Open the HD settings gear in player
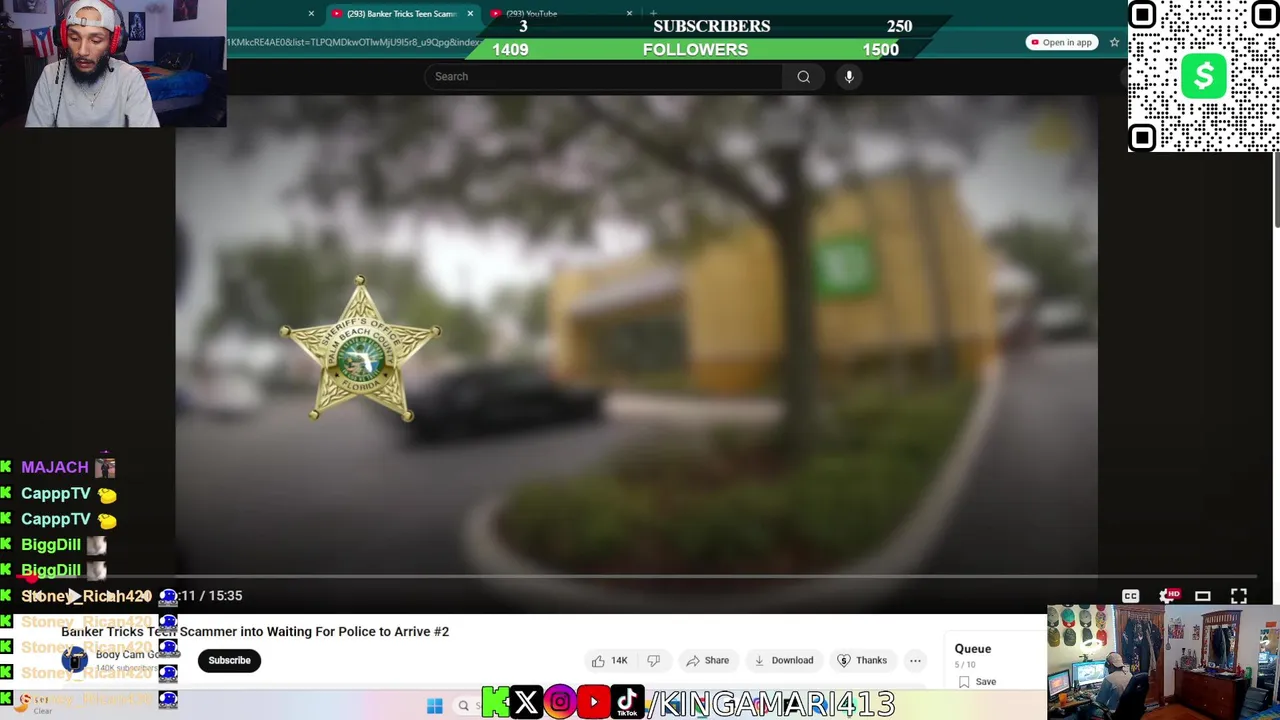The image size is (1280, 720). click(x=1167, y=596)
